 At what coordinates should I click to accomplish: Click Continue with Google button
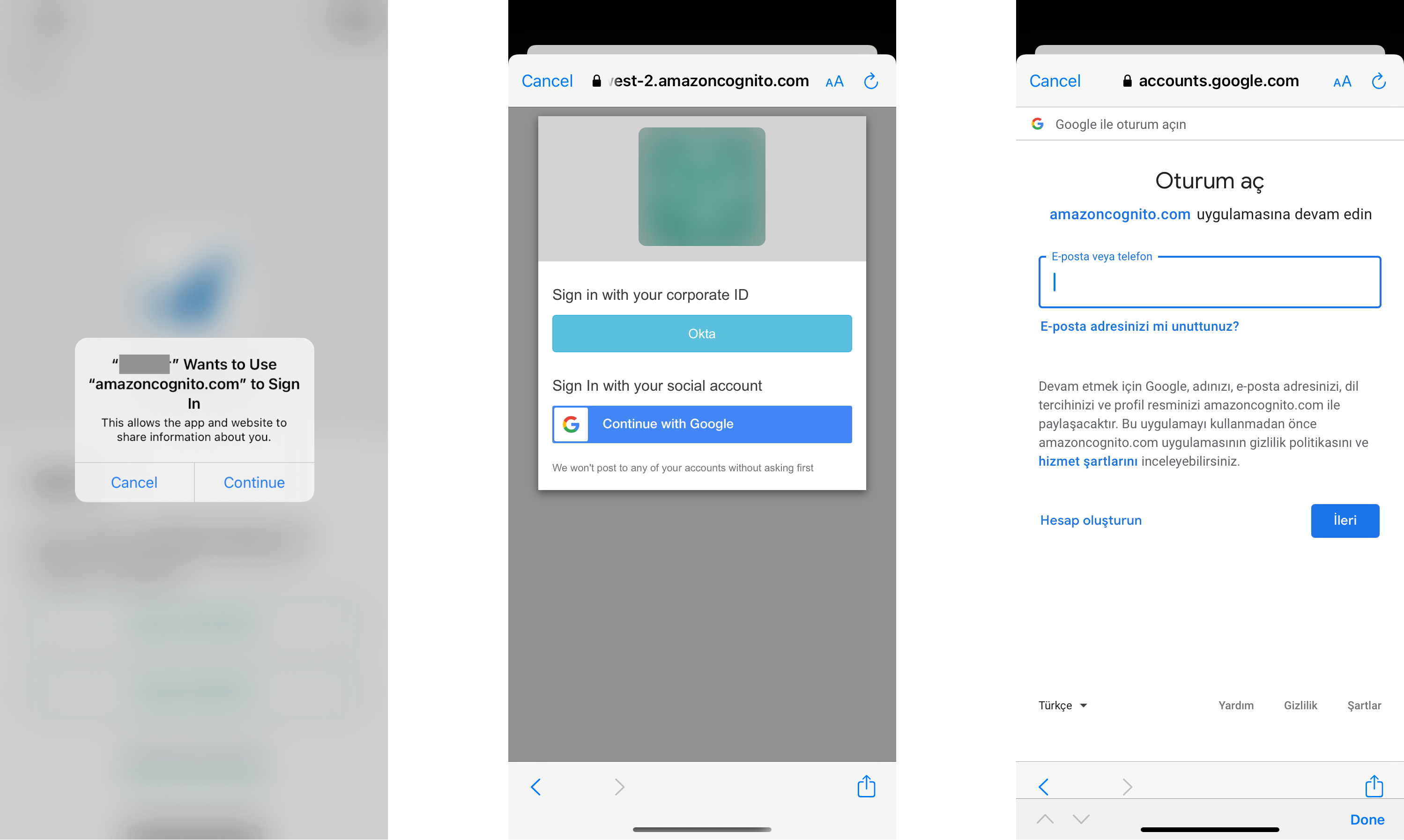coord(700,424)
